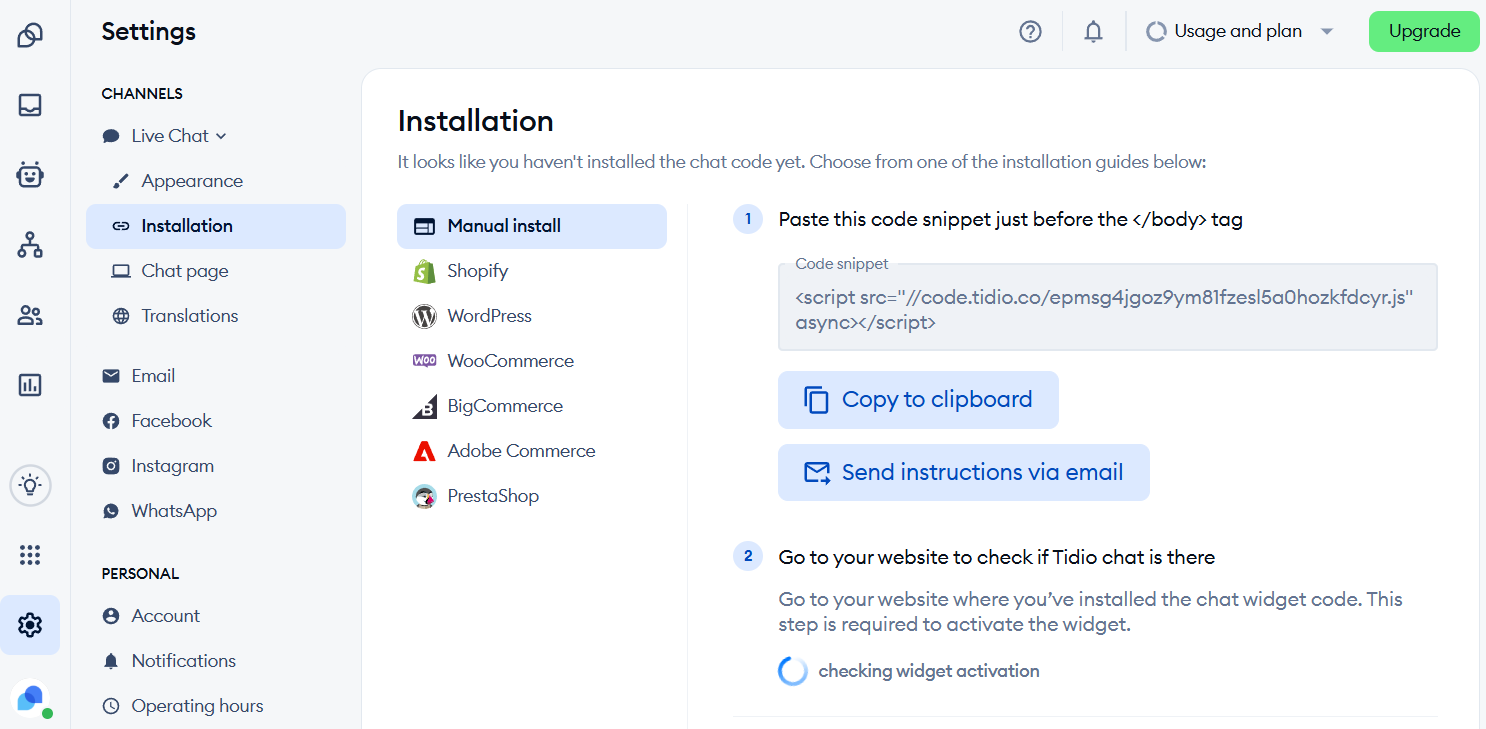Open the Inbox icon in left rail
This screenshot has width=1486, height=729.
point(30,105)
